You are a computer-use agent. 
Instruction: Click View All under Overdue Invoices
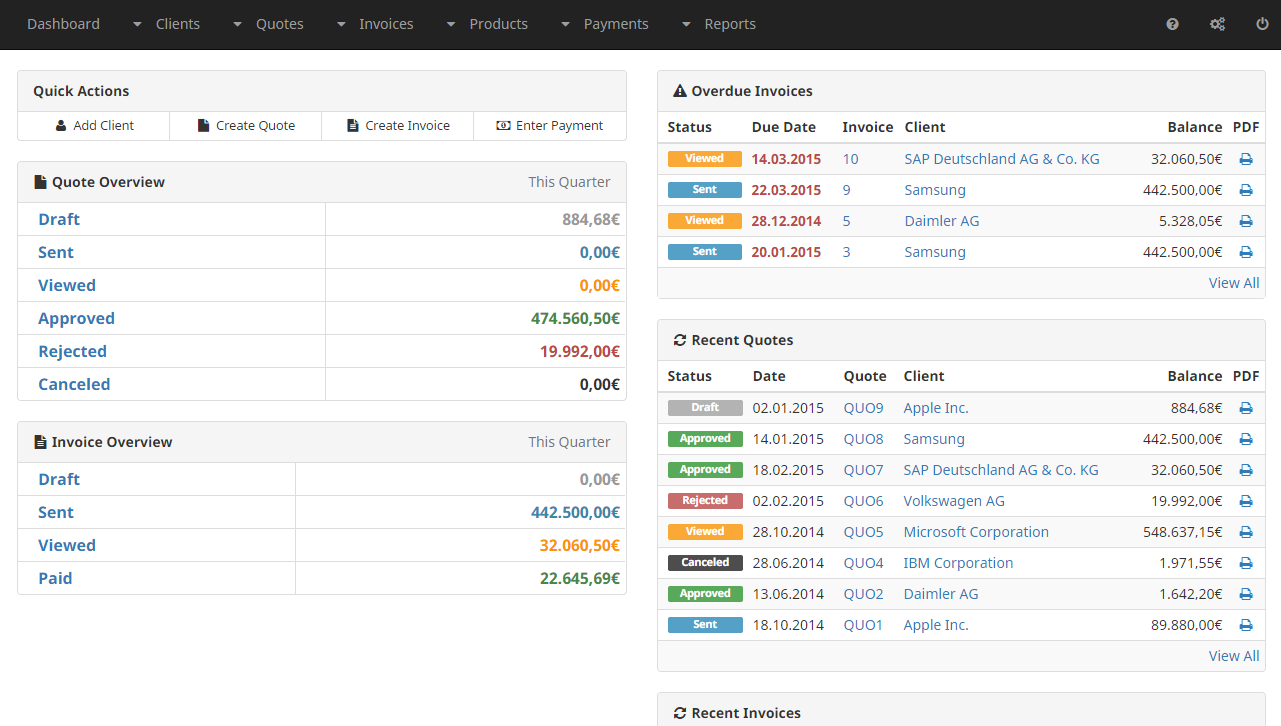(x=1234, y=283)
